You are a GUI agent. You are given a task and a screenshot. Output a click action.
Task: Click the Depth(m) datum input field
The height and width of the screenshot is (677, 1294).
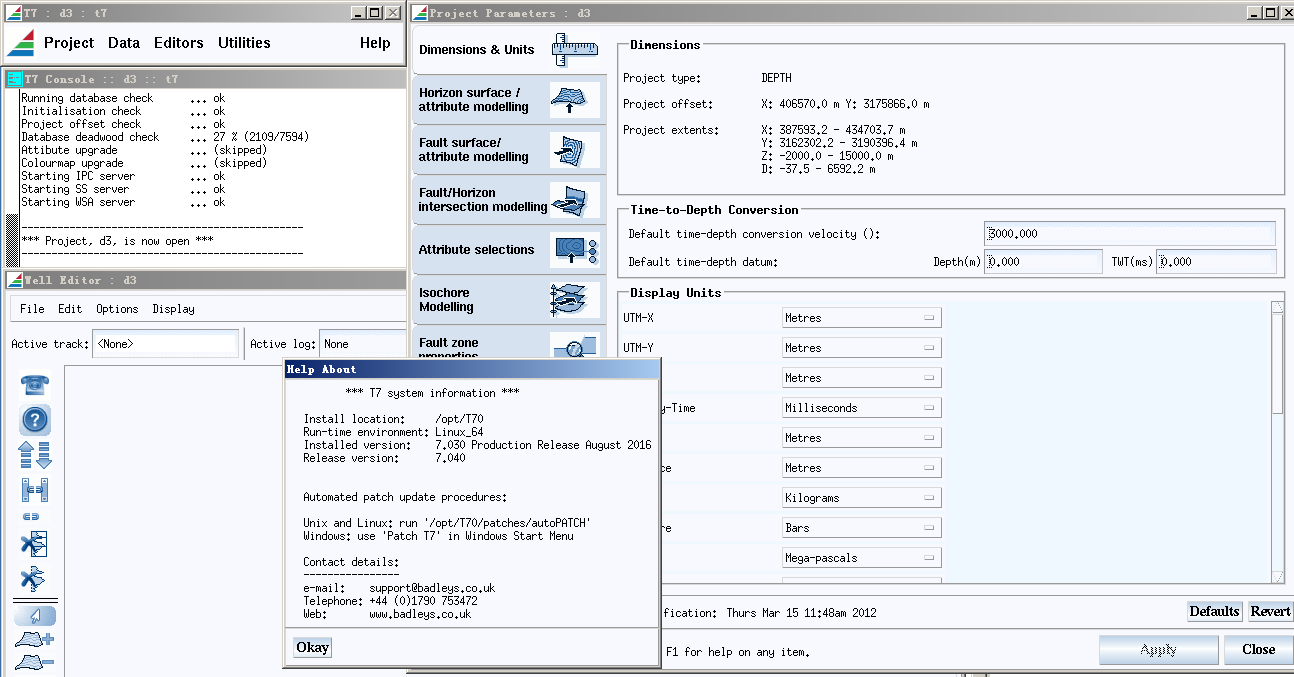tap(1044, 262)
